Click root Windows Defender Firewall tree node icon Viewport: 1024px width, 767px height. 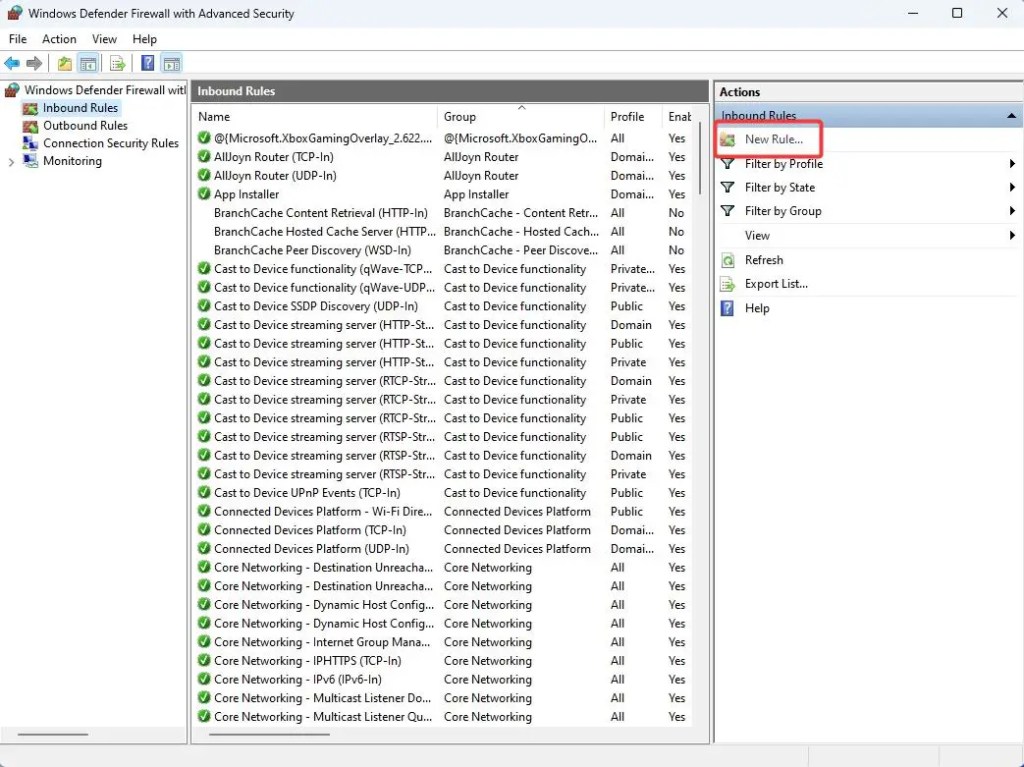tap(12, 90)
